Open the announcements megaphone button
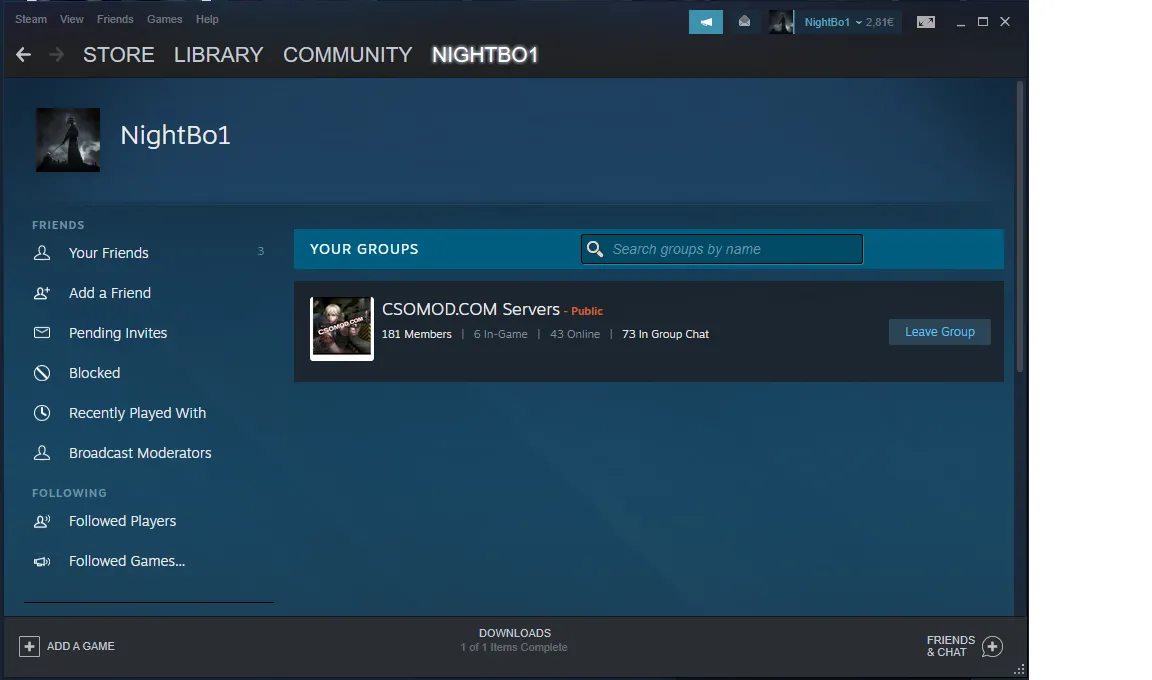This screenshot has height=680, width=1152. click(x=705, y=22)
